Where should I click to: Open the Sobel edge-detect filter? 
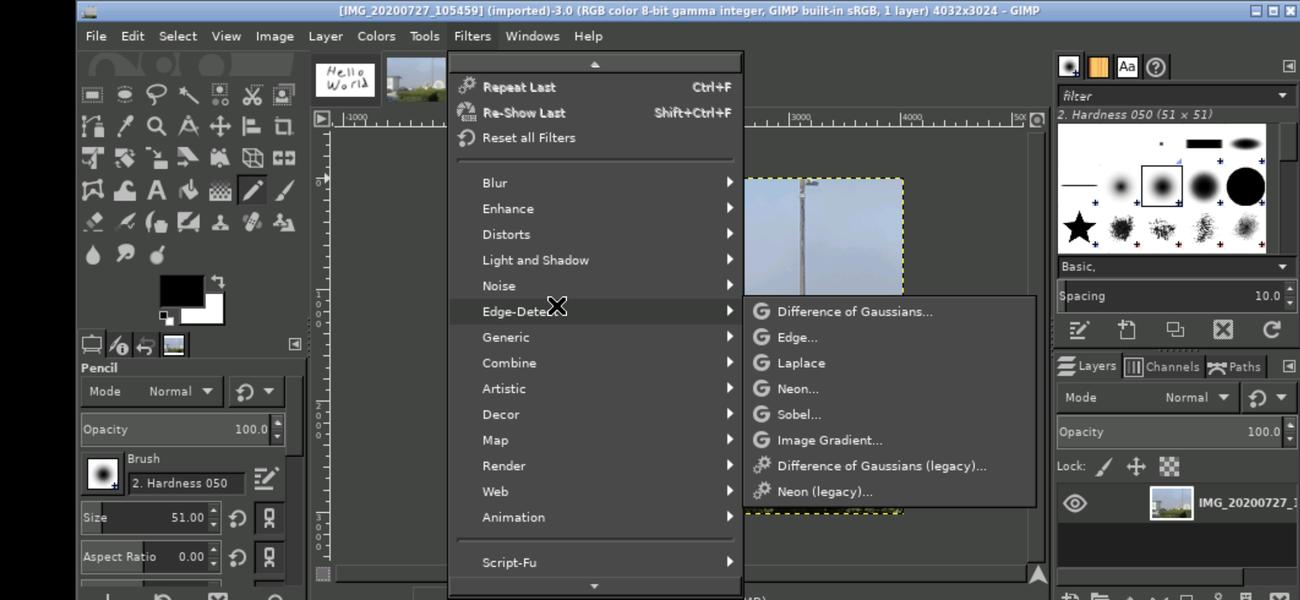(798, 415)
